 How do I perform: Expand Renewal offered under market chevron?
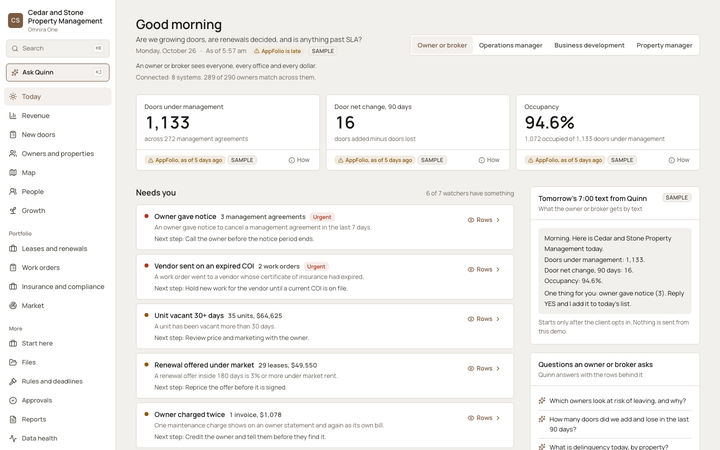498,369
